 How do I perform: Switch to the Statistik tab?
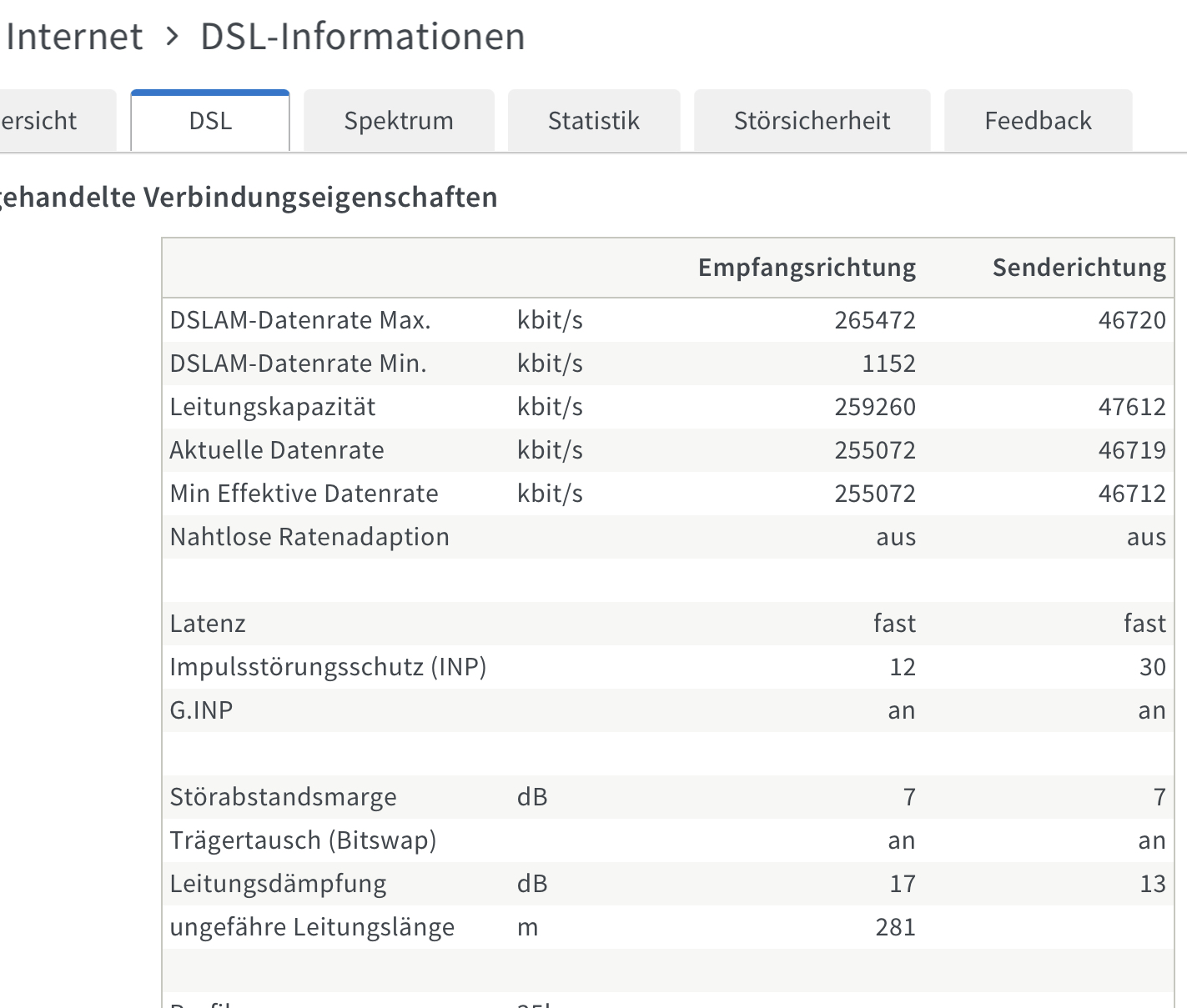point(593,121)
